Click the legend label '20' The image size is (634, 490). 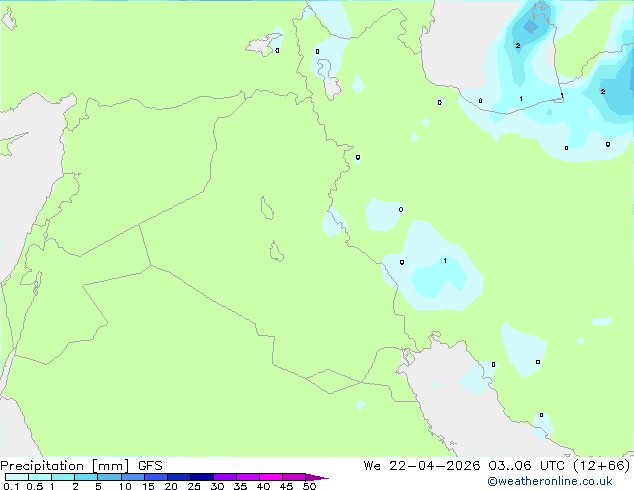click(171, 486)
